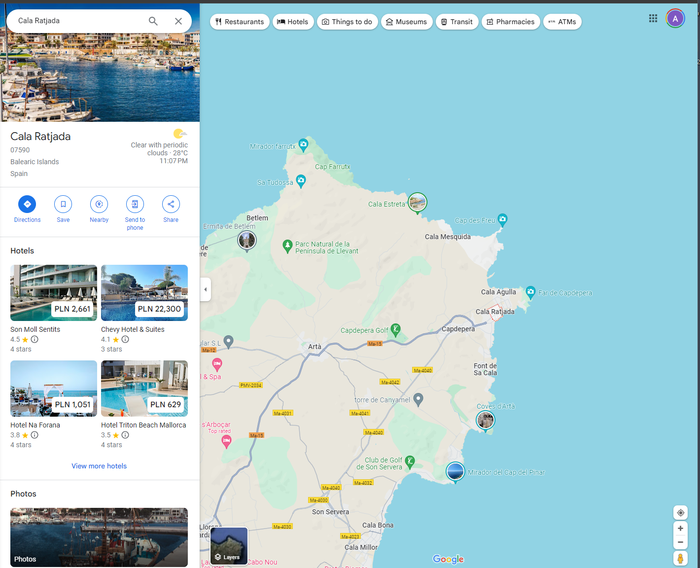This screenshot has height=568, width=700.
Task: Send Cala Ratjada to phone
Action: click(135, 213)
